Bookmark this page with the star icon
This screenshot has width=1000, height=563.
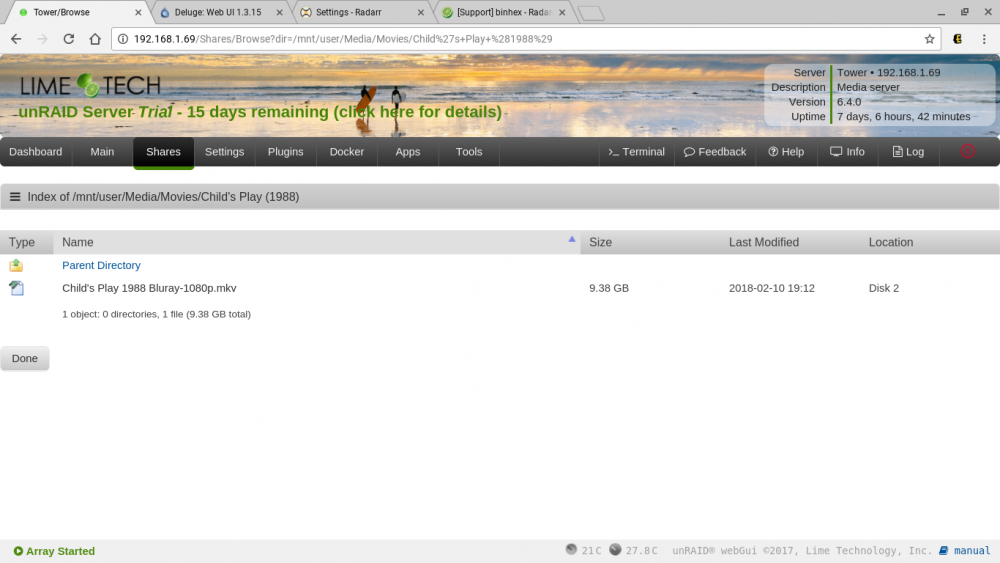929,39
